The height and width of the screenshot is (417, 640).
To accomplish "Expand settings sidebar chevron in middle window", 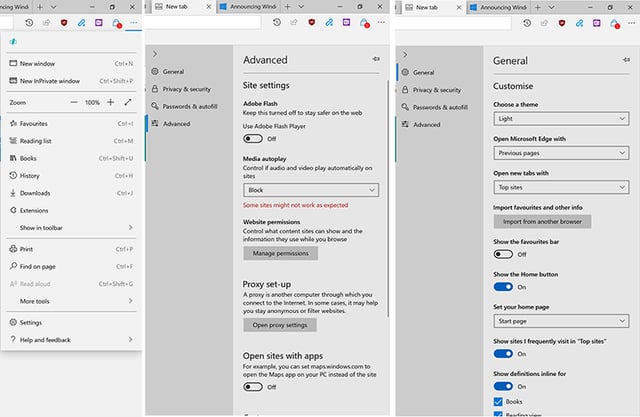I will tap(155, 53).
